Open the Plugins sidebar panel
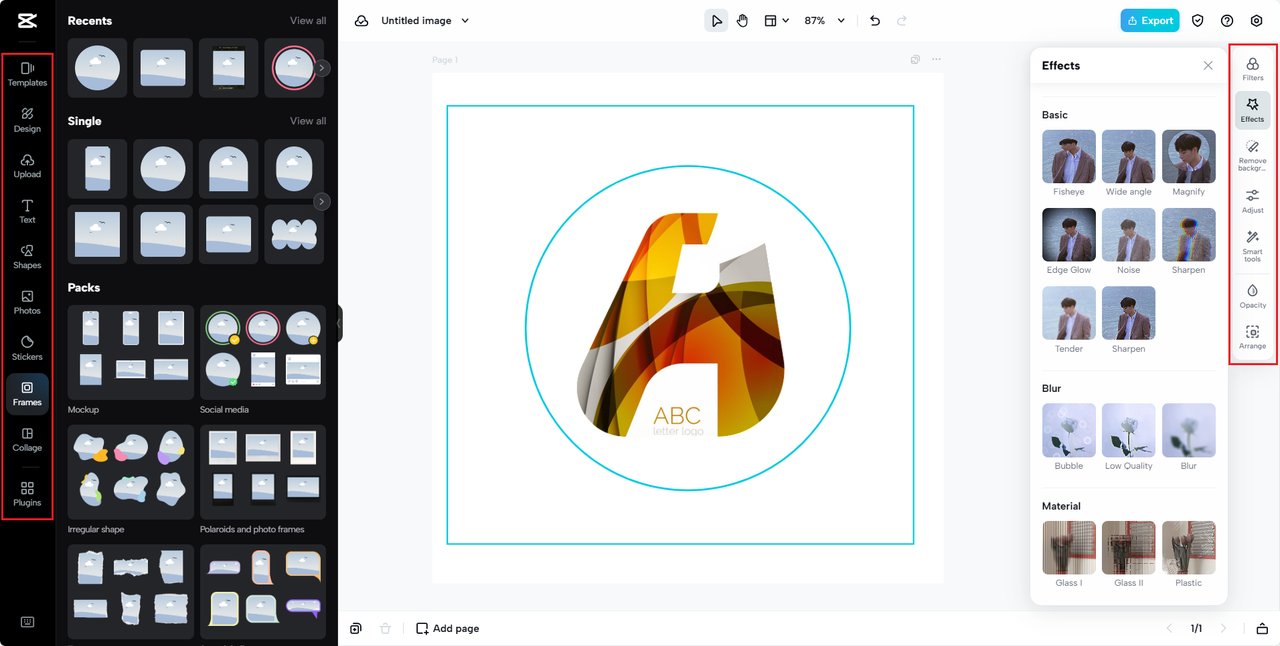1280x646 pixels. (27, 494)
